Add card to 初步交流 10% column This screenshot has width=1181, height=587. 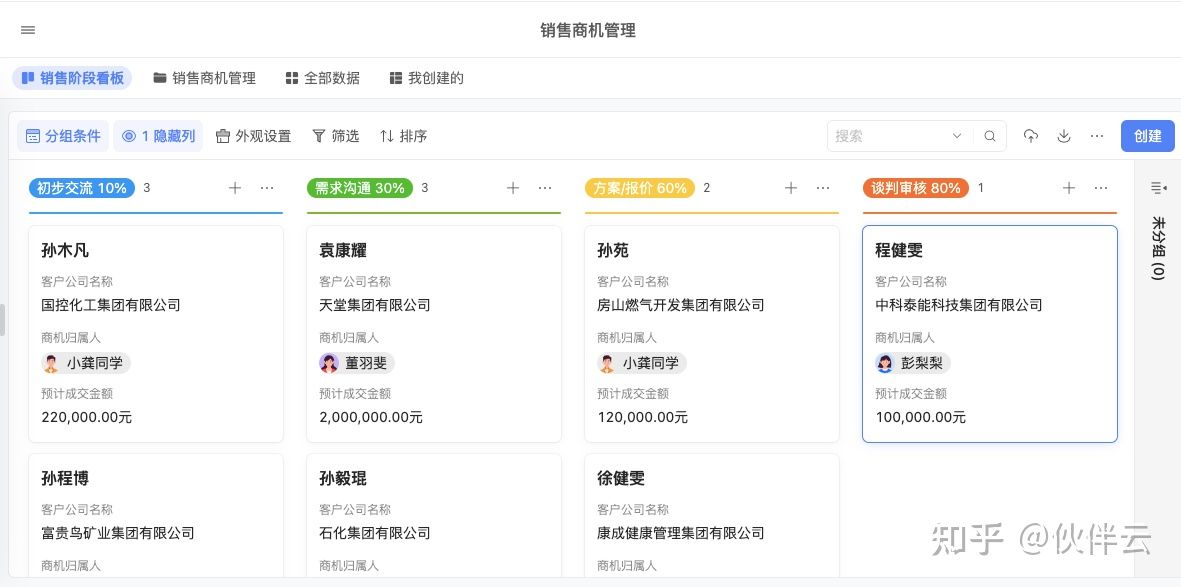[235, 188]
